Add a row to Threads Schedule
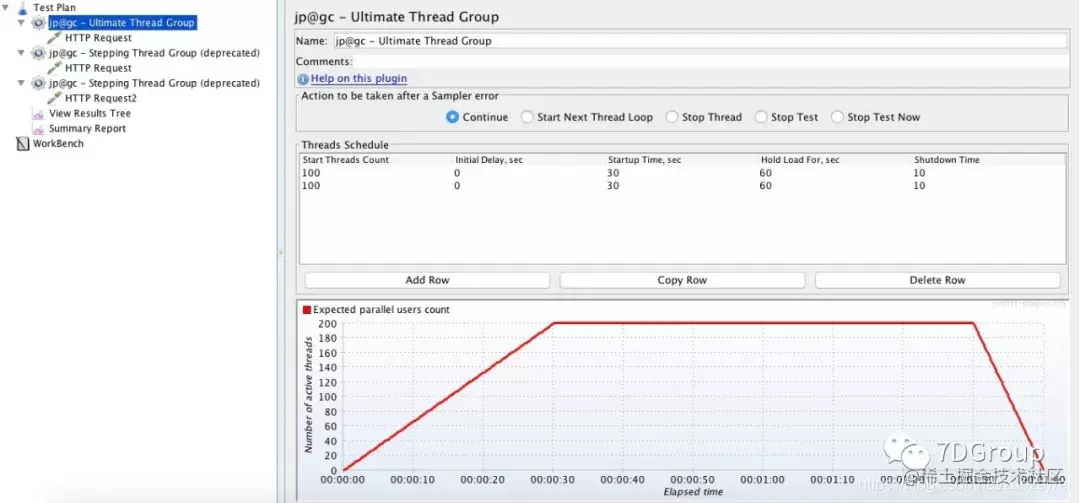Viewport: 1080px width, 503px height. coord(427,280)
